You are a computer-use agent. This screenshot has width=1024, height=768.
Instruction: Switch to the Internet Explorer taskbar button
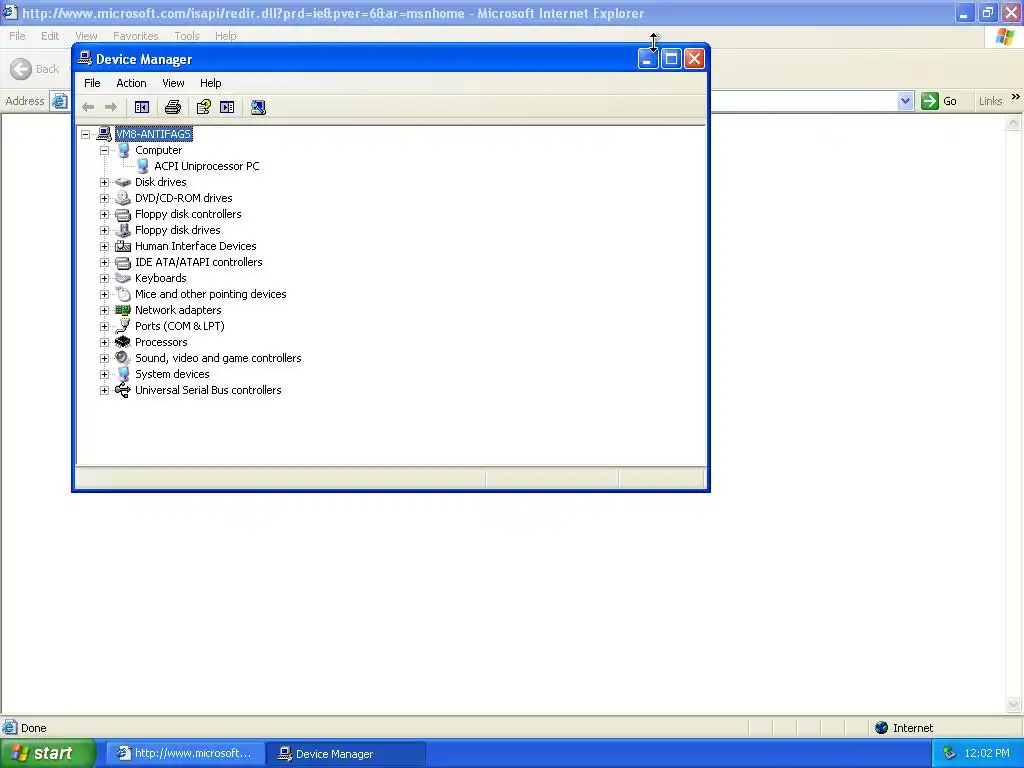[x=185, y=753]
